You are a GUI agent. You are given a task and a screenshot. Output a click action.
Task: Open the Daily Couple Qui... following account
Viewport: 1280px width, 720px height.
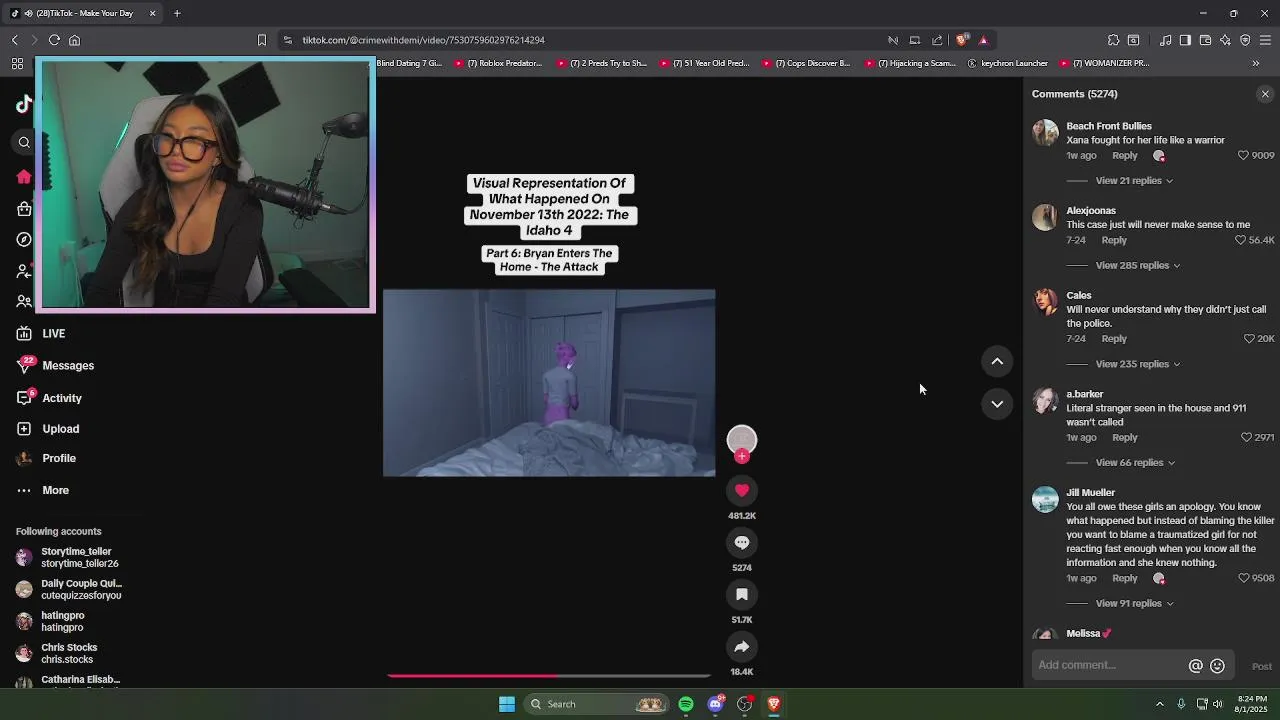point(69,589)
